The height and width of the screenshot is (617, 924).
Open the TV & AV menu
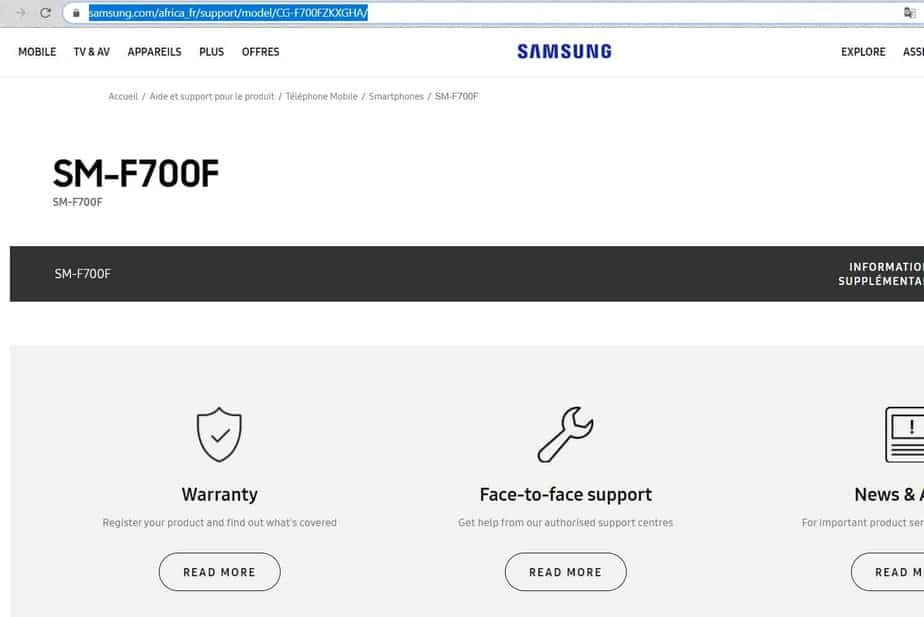point(91,52)
